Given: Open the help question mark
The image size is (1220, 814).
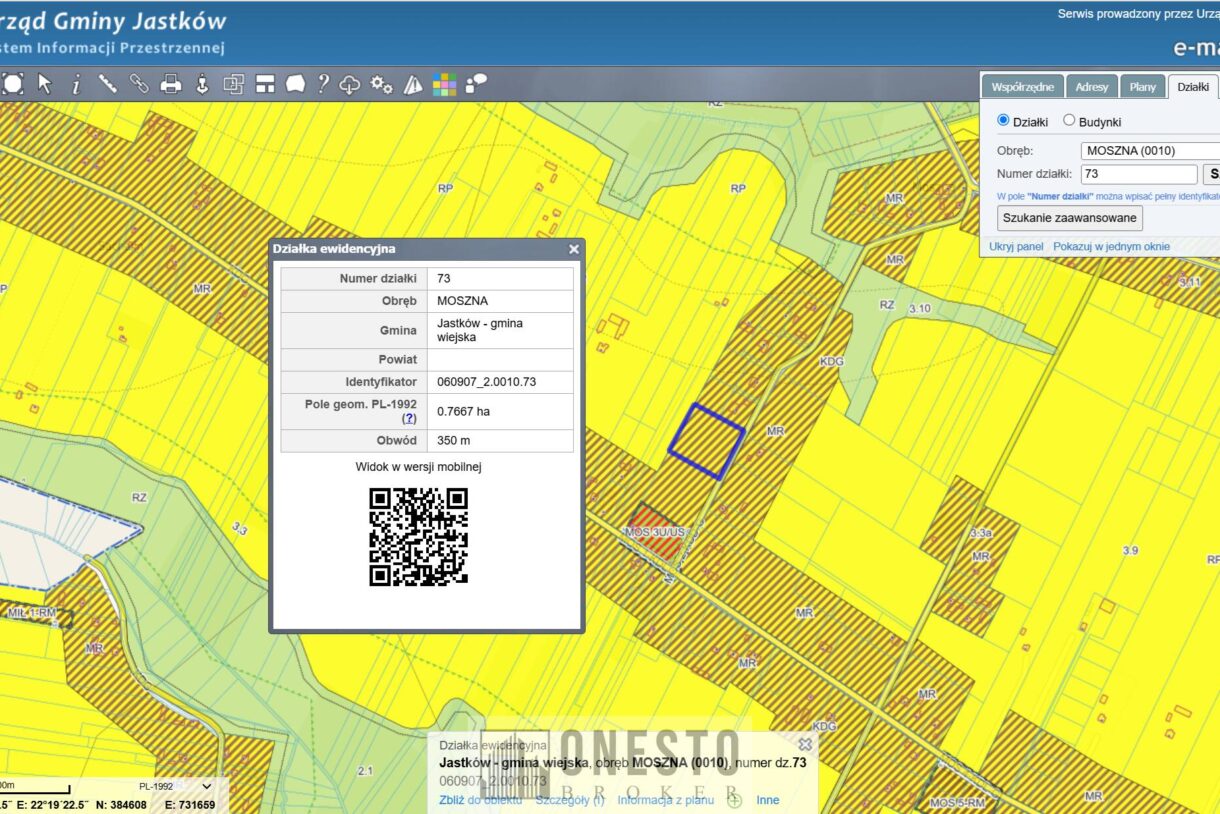Looking at the screenshot, I should point(323,84).
